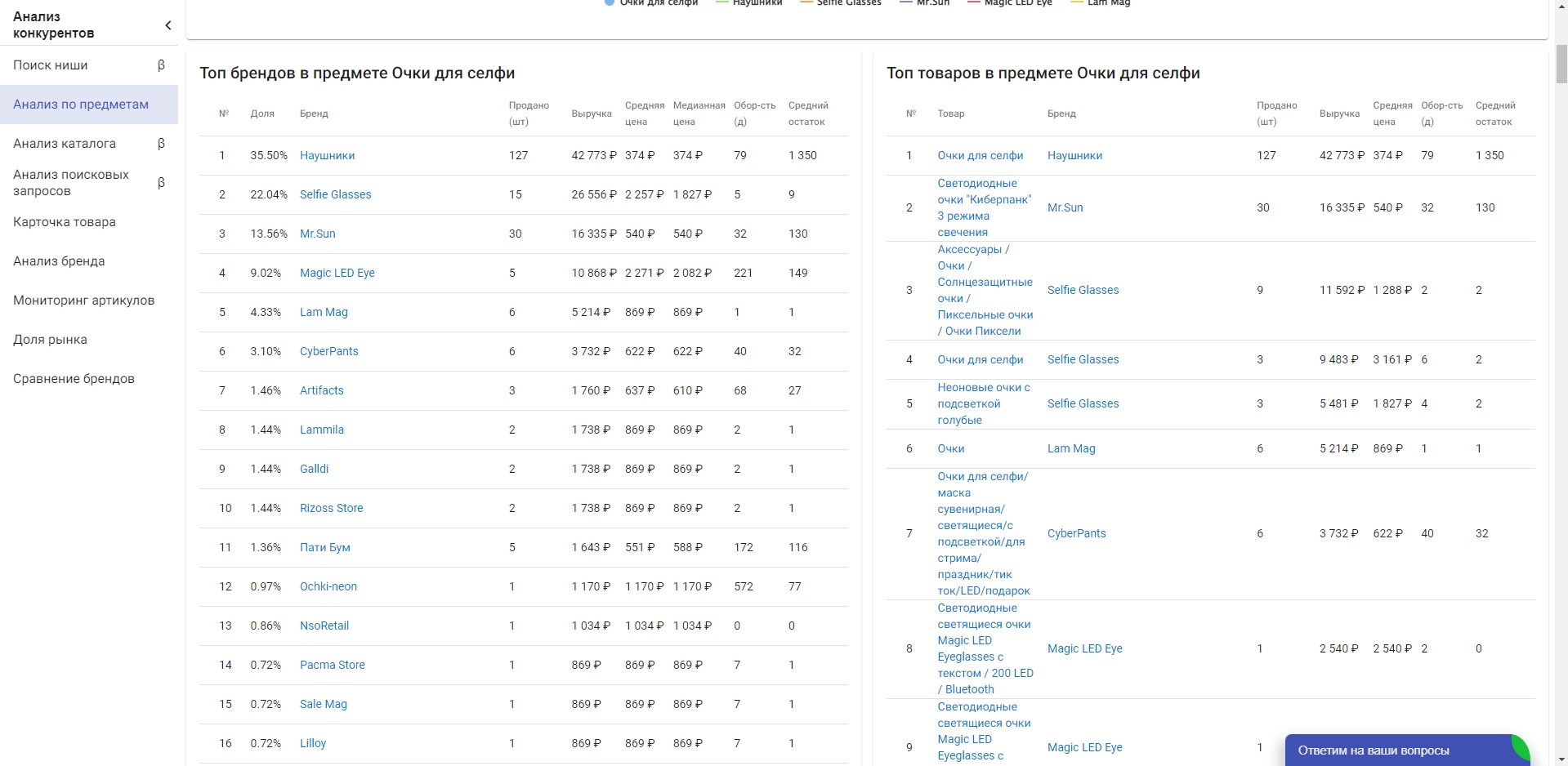This screenshot has height=766, width=1568.
Task: Open the NsoRetail brand link
Action: coord(324,626)
